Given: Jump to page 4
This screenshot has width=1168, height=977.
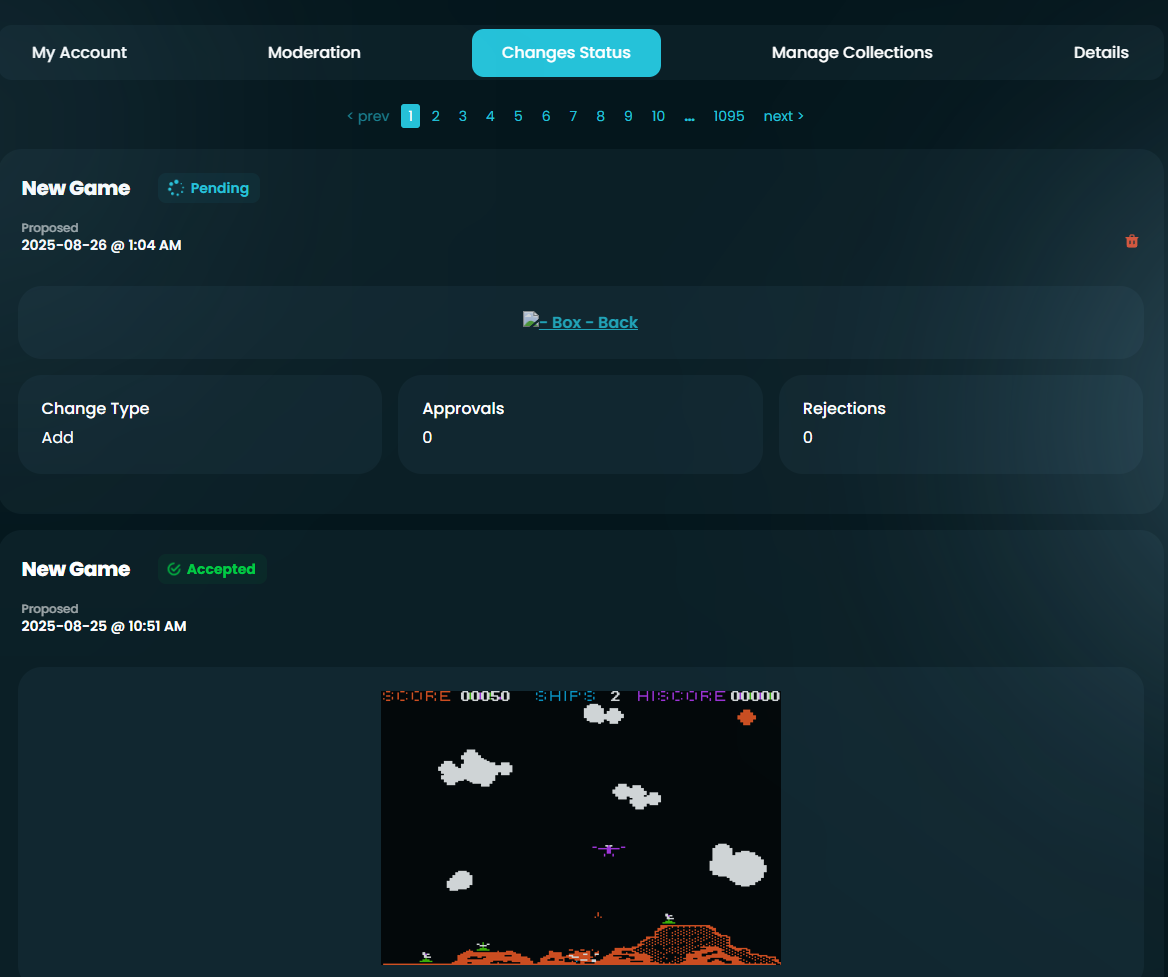Looking at the screenshot, I should (x=490, y=116).
